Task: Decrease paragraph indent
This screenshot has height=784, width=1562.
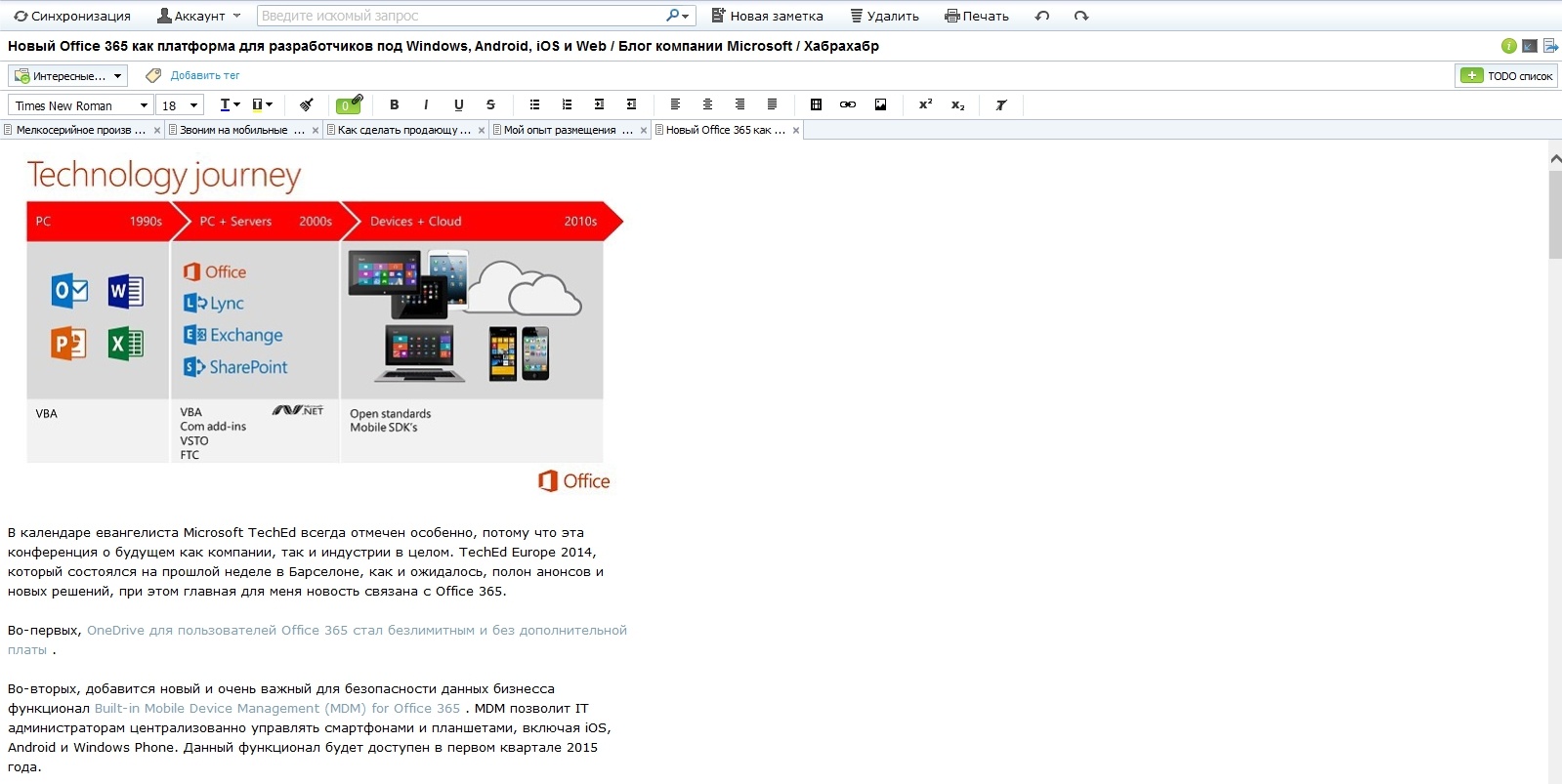Action: [631, 104]
